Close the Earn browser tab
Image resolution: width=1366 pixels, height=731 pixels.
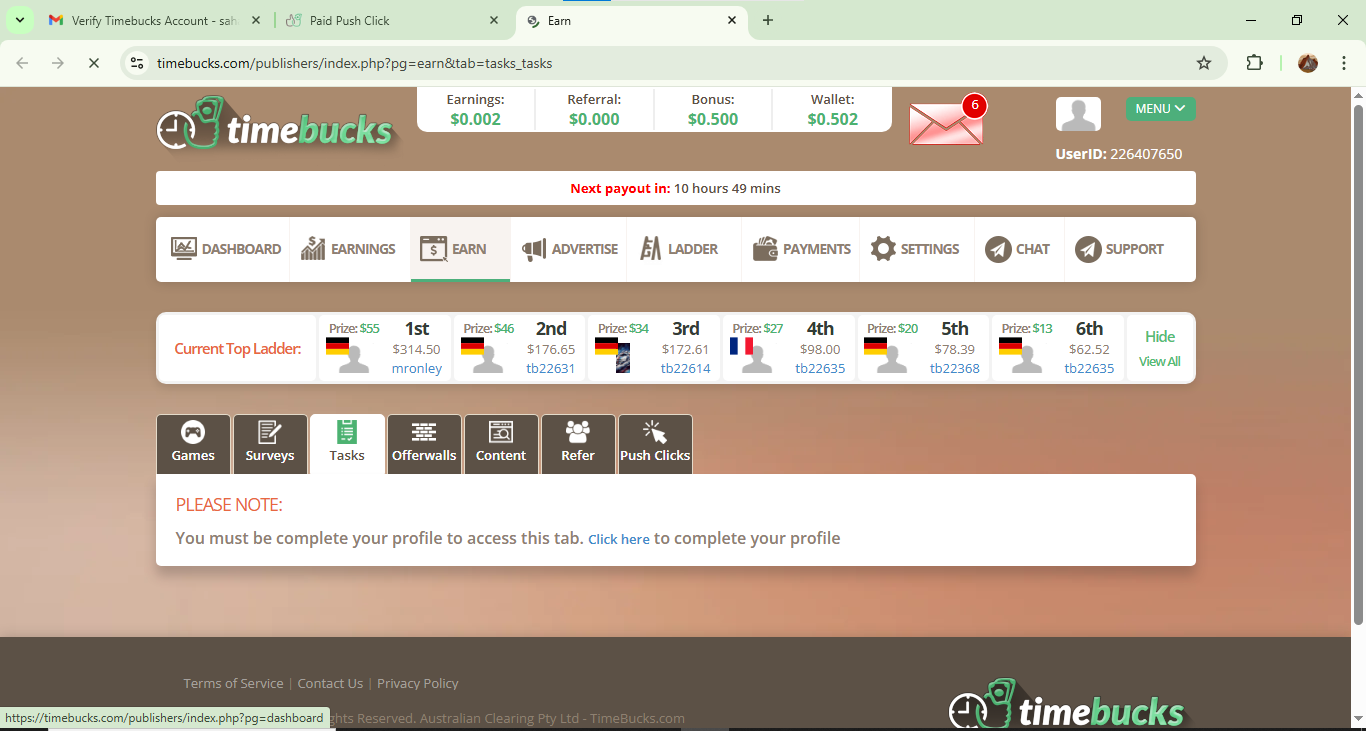coord(732,20)
